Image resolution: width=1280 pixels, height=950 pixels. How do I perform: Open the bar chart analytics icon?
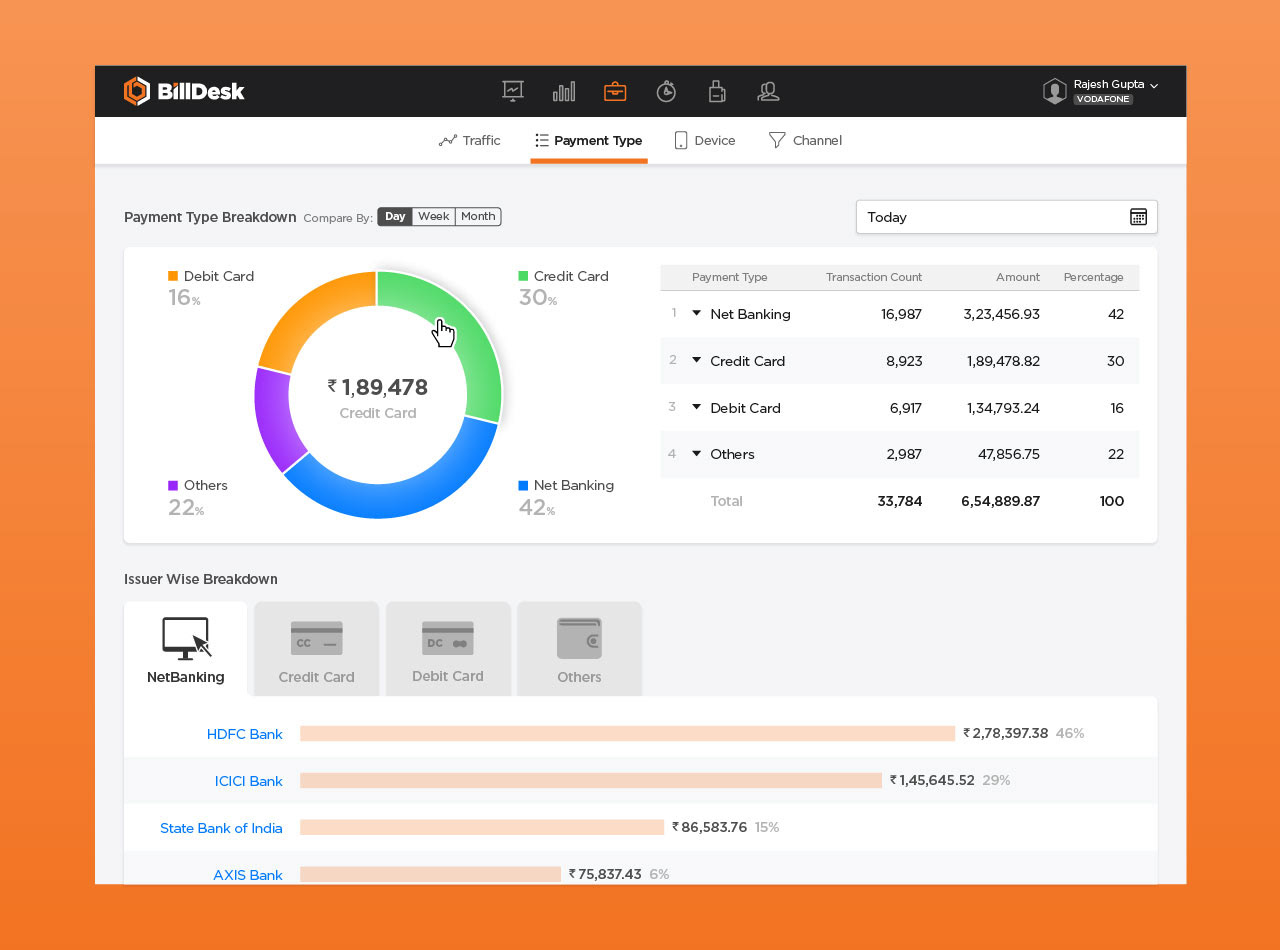(x=564, y=92)
